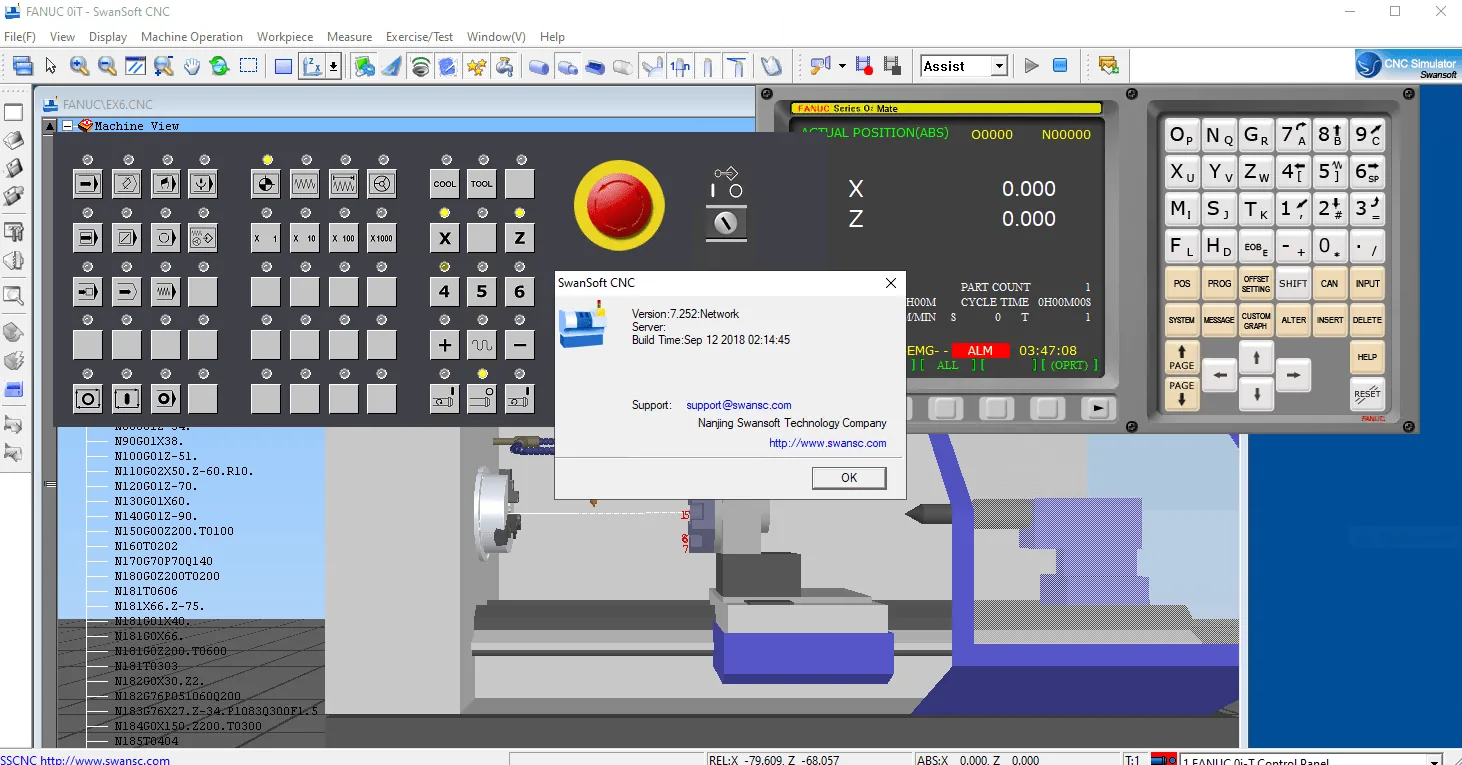Click the left arrow cursor key
The image size is (1462, 765).
1219,376
